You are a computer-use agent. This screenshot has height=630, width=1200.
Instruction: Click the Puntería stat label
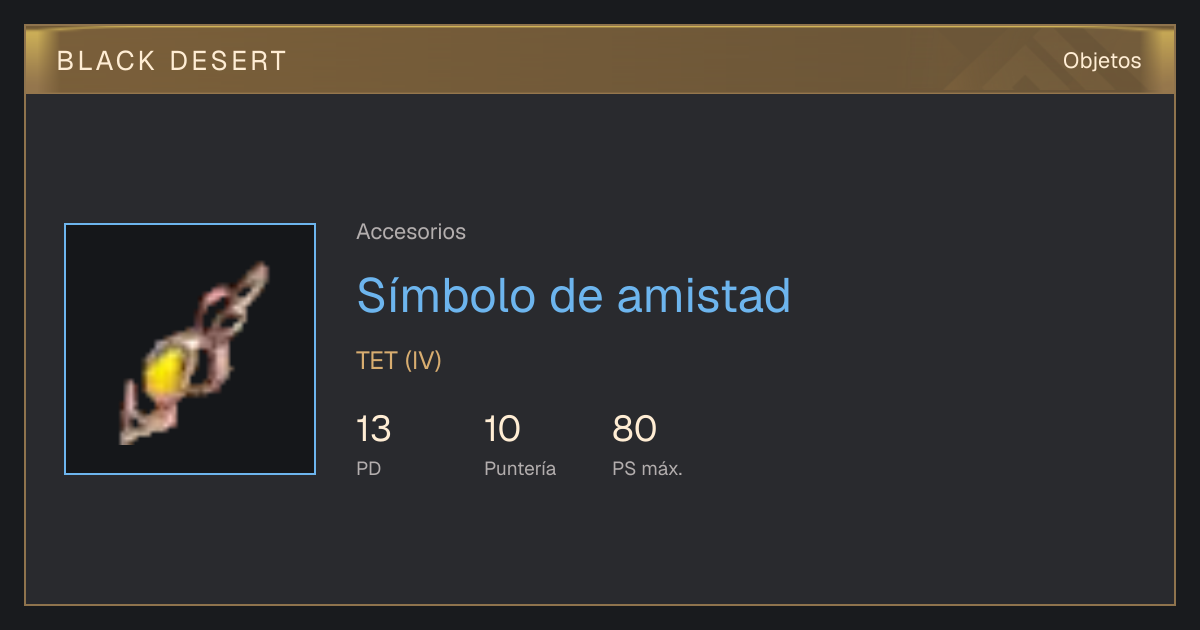(x=520, y=468)
